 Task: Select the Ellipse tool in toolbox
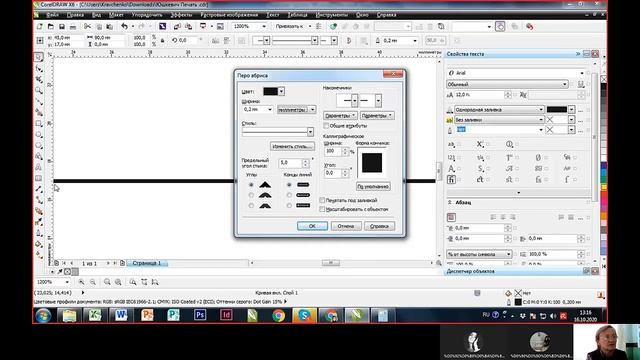click(39, 134)
